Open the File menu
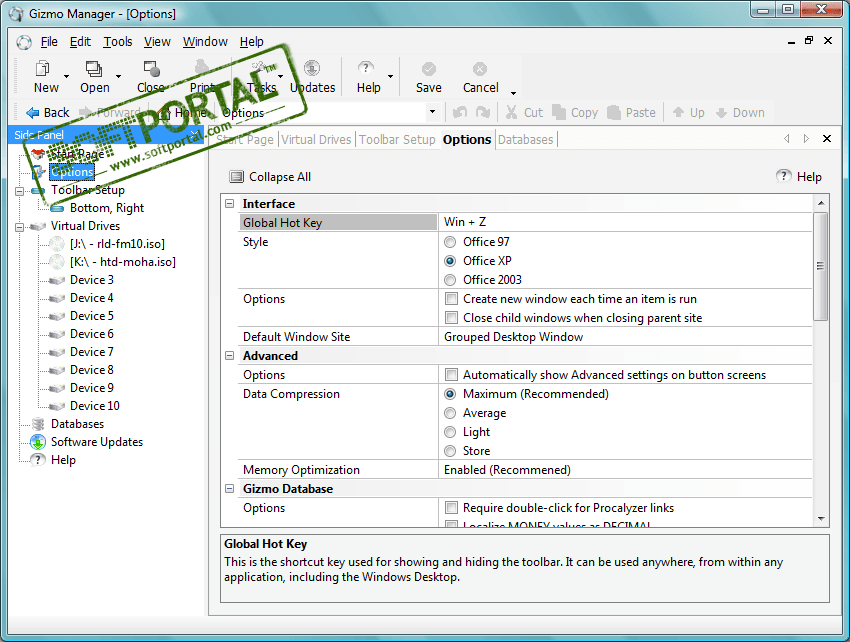850x642 pixels. [x=49, y=42]
